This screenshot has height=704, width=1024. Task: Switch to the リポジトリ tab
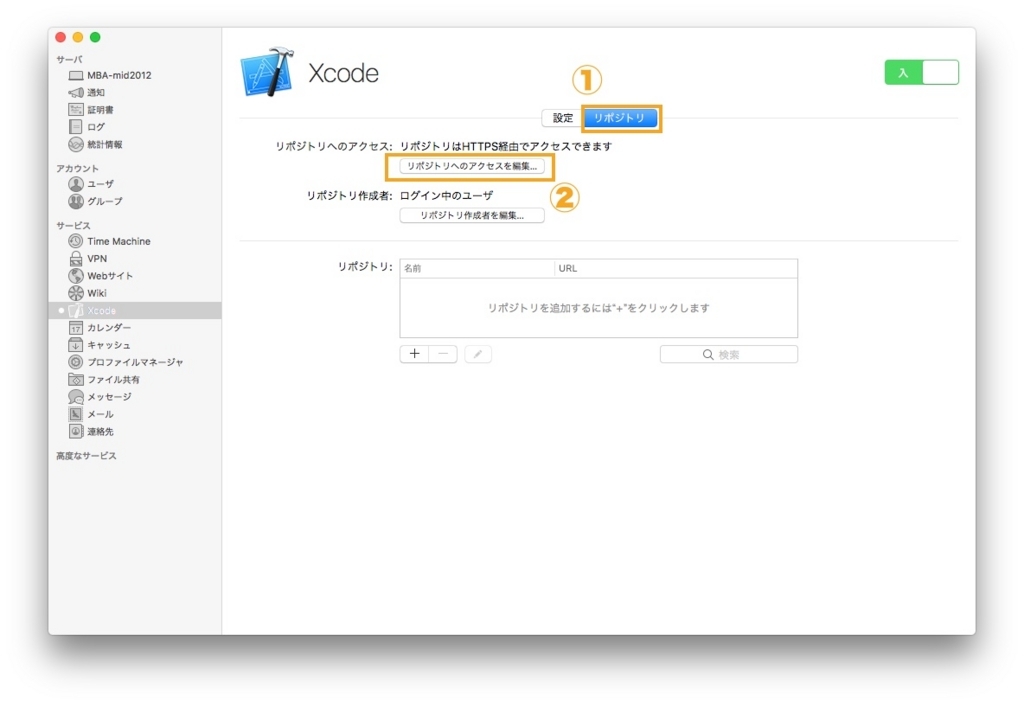click(x=620, y=118)
